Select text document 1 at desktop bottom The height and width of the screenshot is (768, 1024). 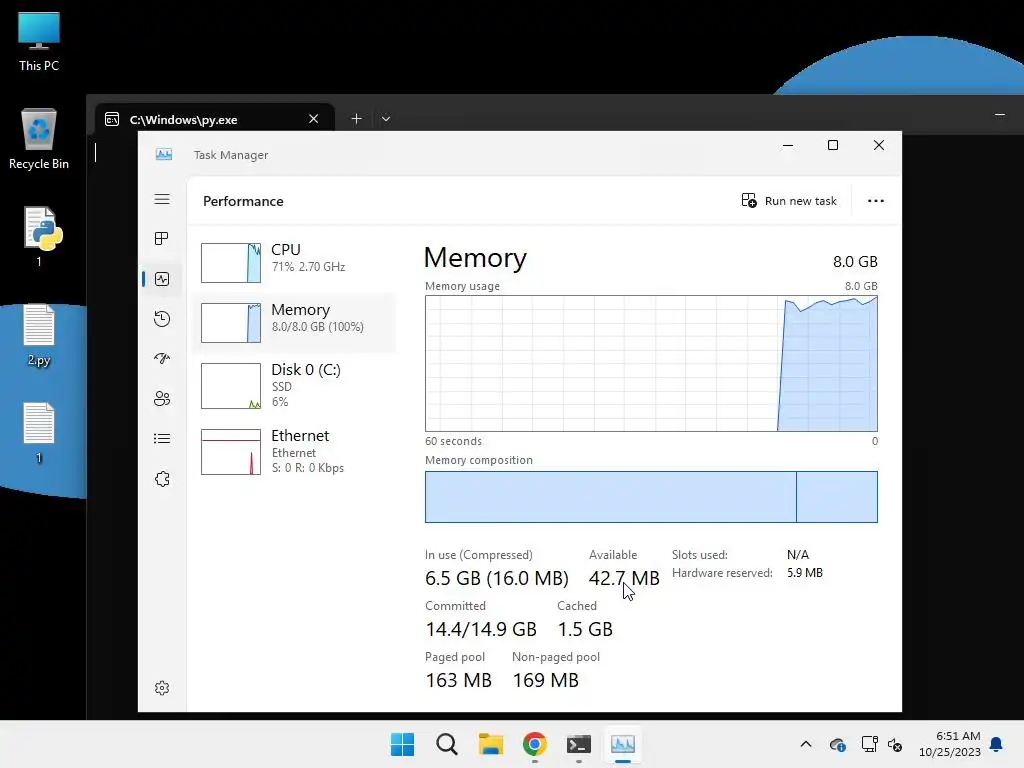click(x=39, y=433)
